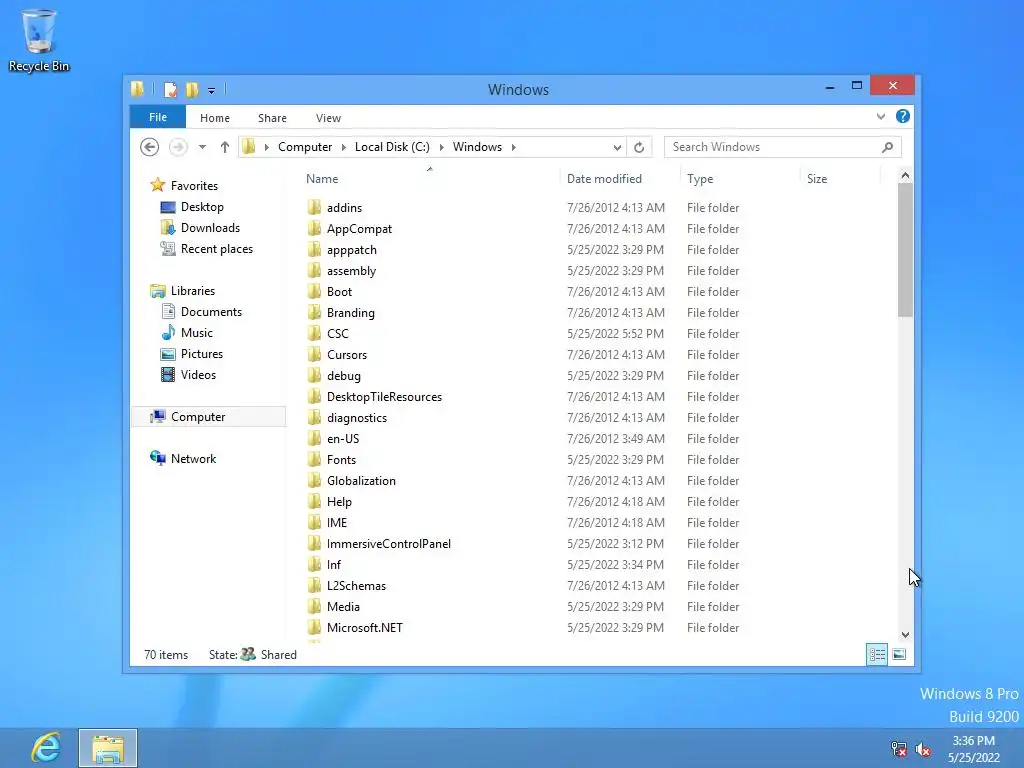The image size is (1024, 768).
Task: Select the AppCompat folder icon
Action: (315, 229)
